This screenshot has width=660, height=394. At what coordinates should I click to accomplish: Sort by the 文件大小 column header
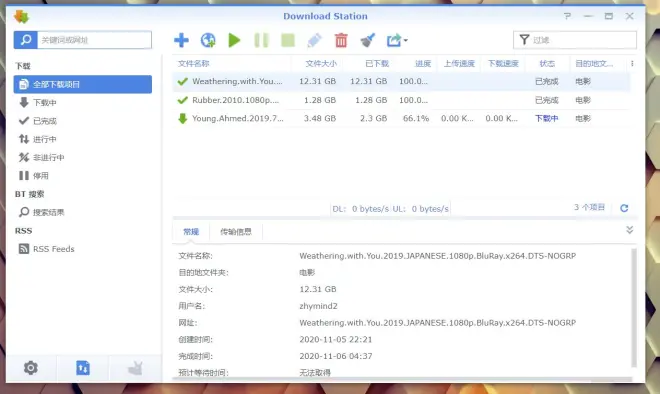321,64
